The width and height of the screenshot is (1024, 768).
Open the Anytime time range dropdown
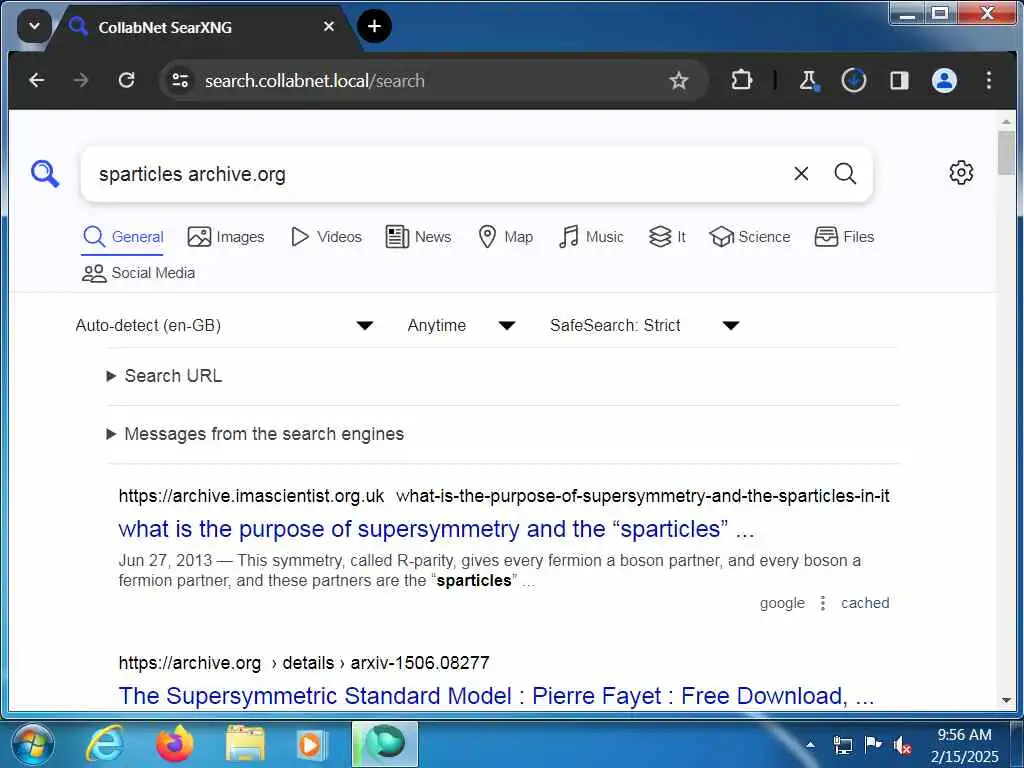coord(461,325)
